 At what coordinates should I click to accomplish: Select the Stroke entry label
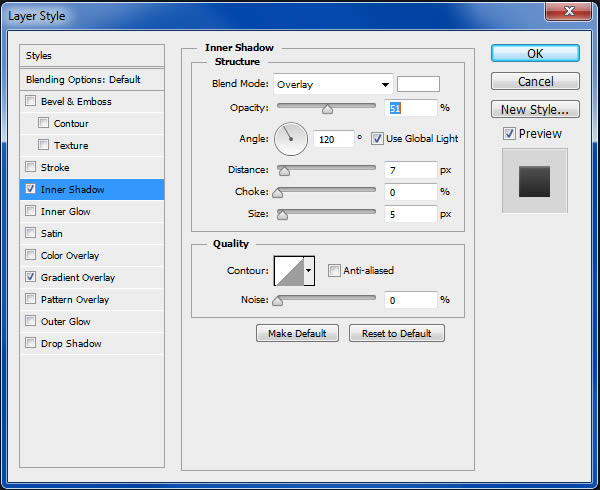click(55, 167)
